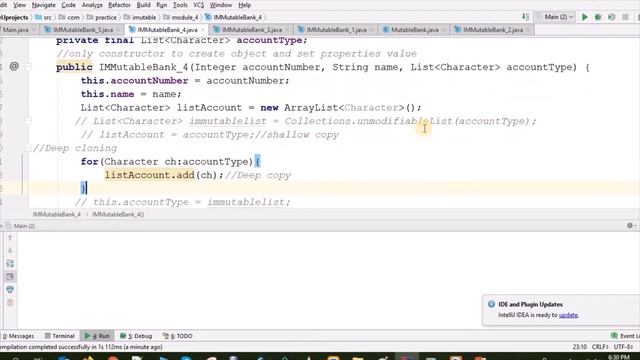Open the Window menu

tap(220, 5)
